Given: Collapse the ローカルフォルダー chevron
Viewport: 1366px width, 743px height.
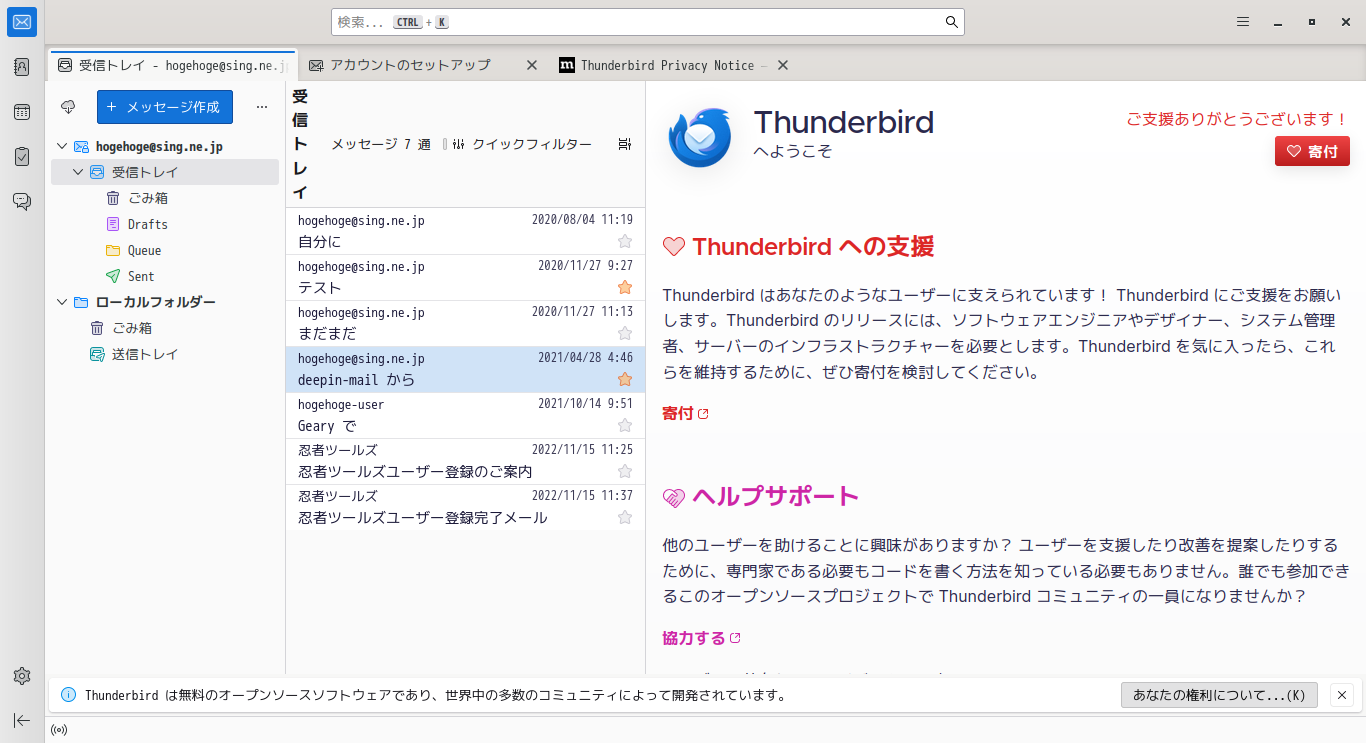Looking at the screenshot, I should click(x=62, y=302).
